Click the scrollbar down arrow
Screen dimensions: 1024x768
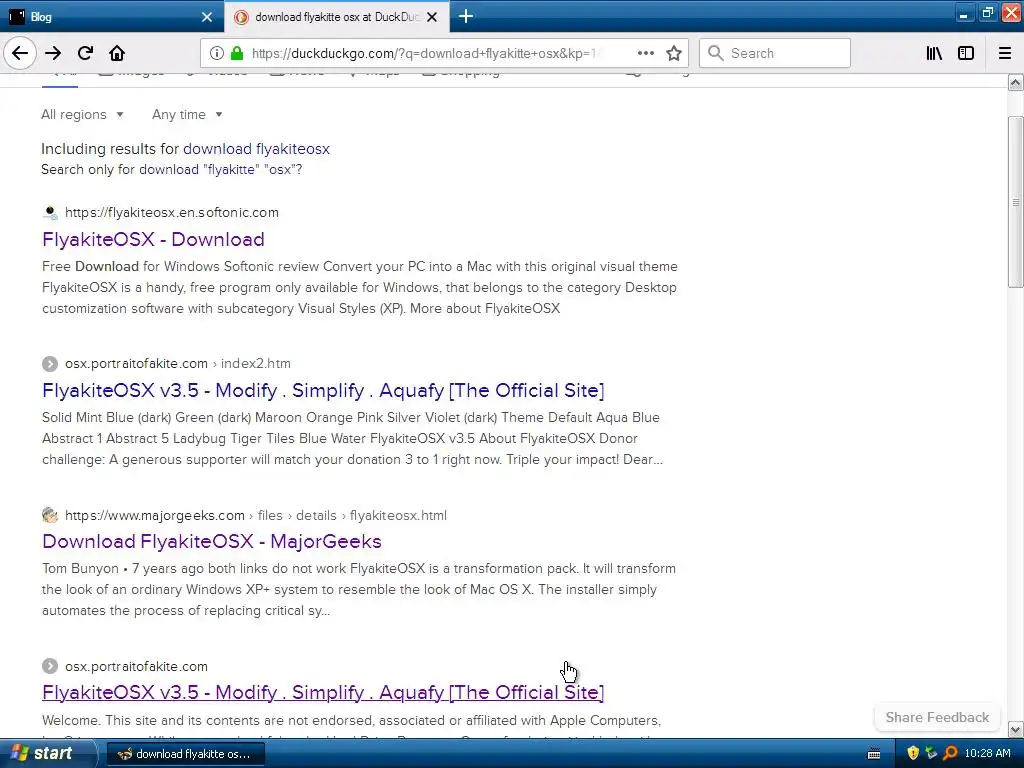(1016, 729)
